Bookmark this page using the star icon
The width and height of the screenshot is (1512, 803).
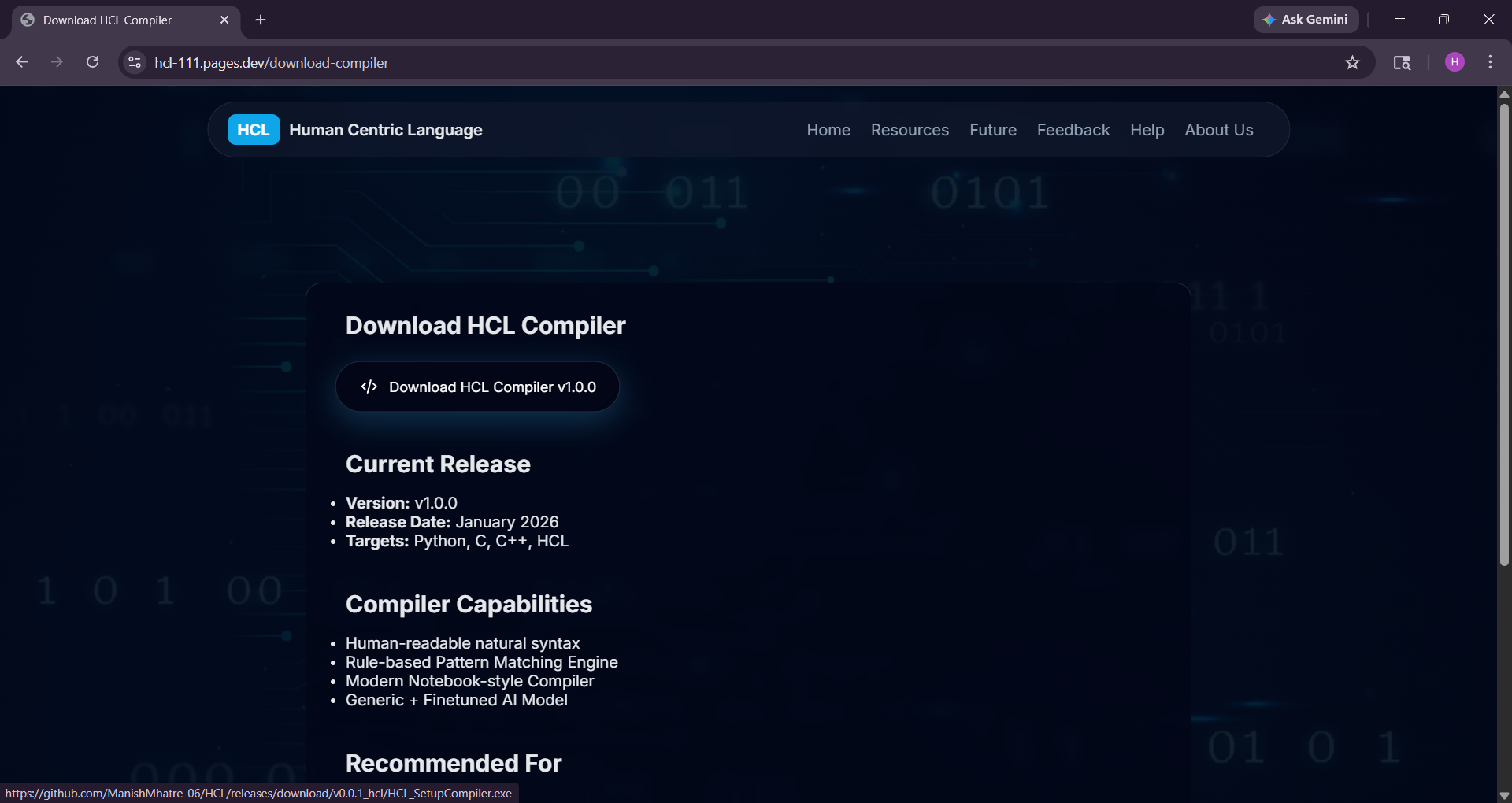pos(1353,62)
